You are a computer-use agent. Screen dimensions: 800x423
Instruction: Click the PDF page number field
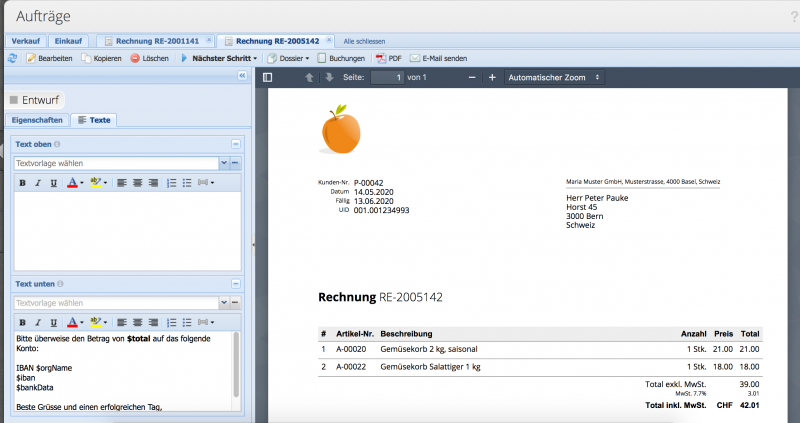point(387,78)
